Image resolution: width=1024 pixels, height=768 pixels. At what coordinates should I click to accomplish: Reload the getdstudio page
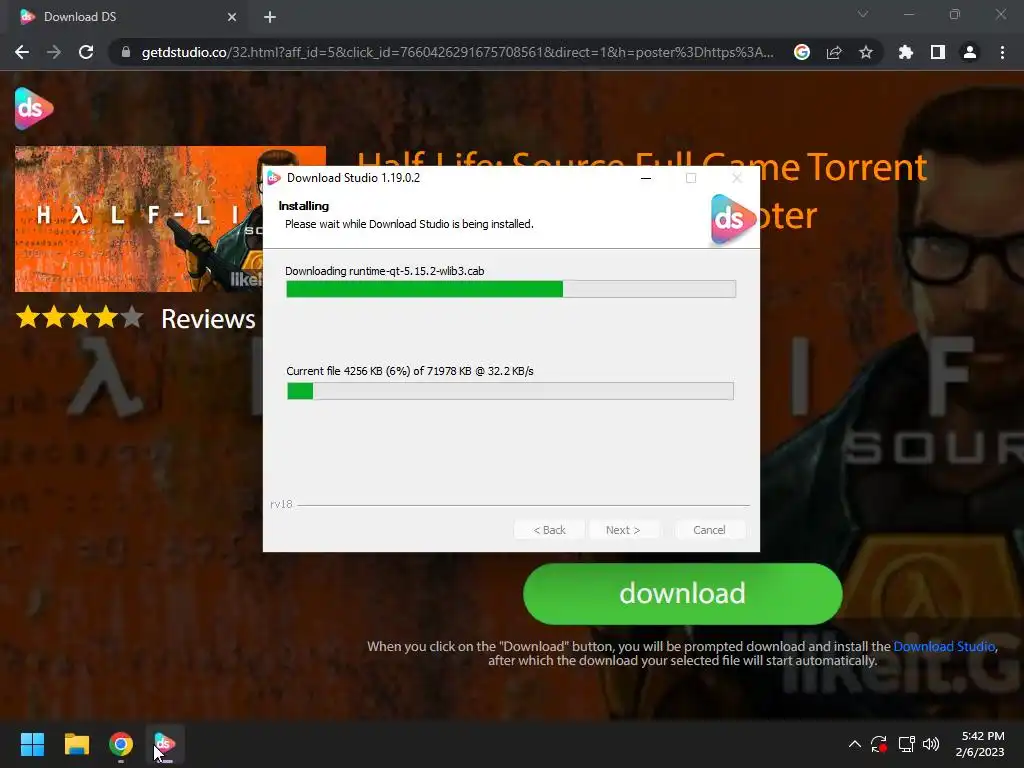pyautogui.click(x=86, y=52)
